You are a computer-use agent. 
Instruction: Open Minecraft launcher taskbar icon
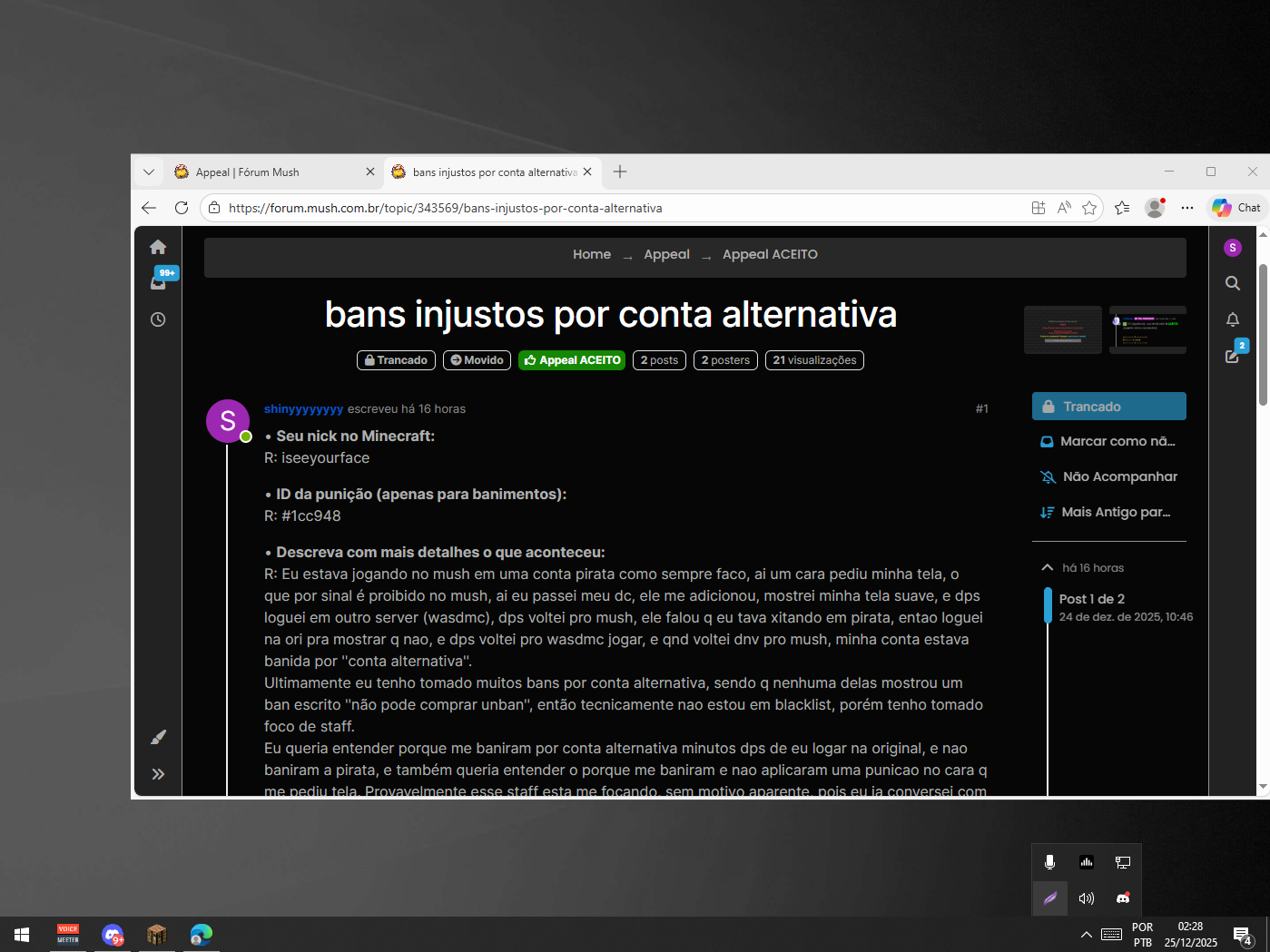[x=157, y=935]
